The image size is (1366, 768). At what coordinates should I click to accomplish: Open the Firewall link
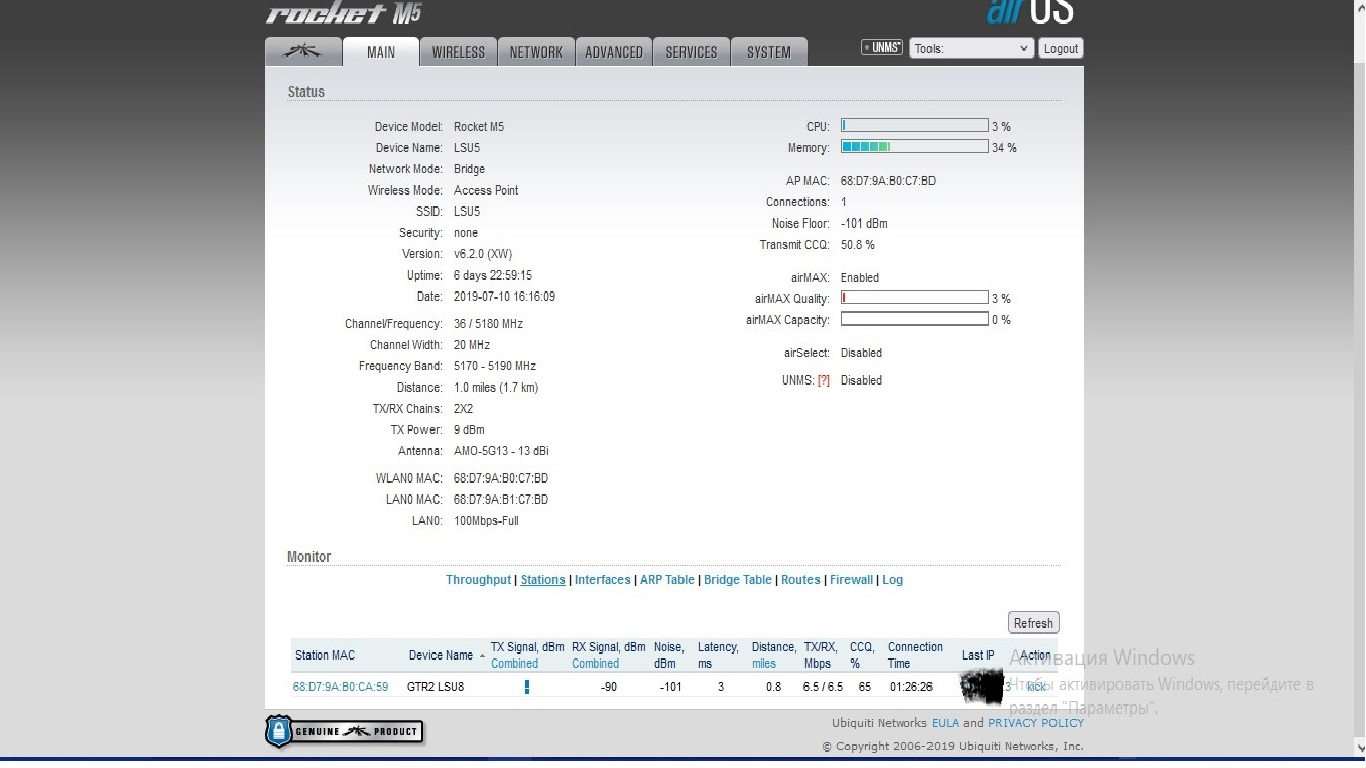[x=852, y=580]
